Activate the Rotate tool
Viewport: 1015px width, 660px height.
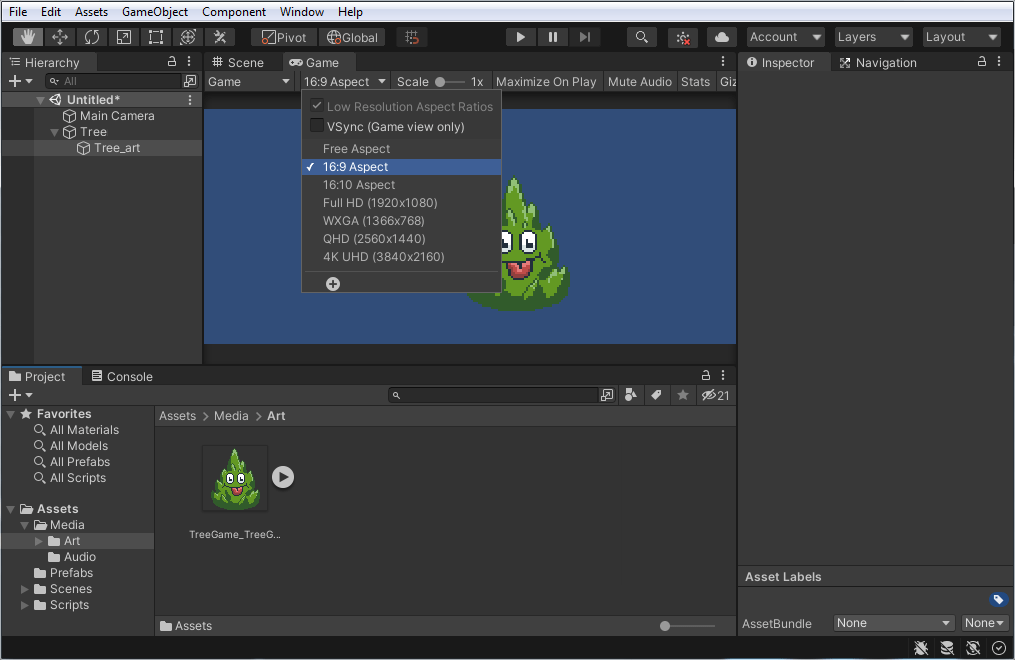pyautogui.click(x=92, y=36)
